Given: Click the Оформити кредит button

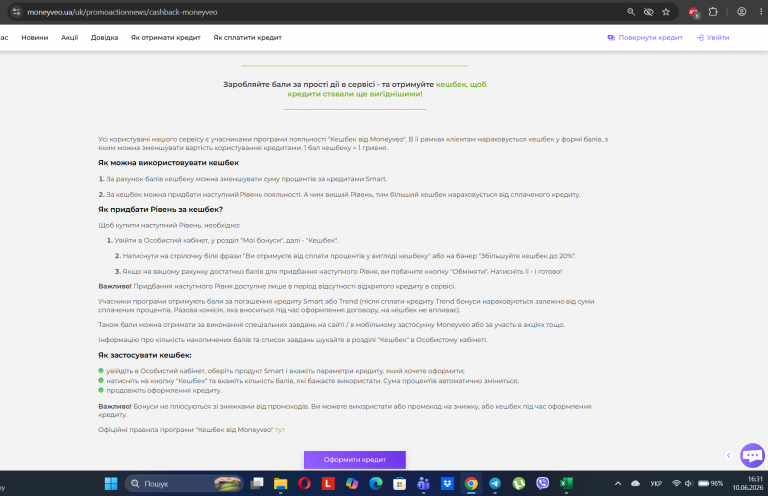Looking at the screenshot, I should click(355, 460).
